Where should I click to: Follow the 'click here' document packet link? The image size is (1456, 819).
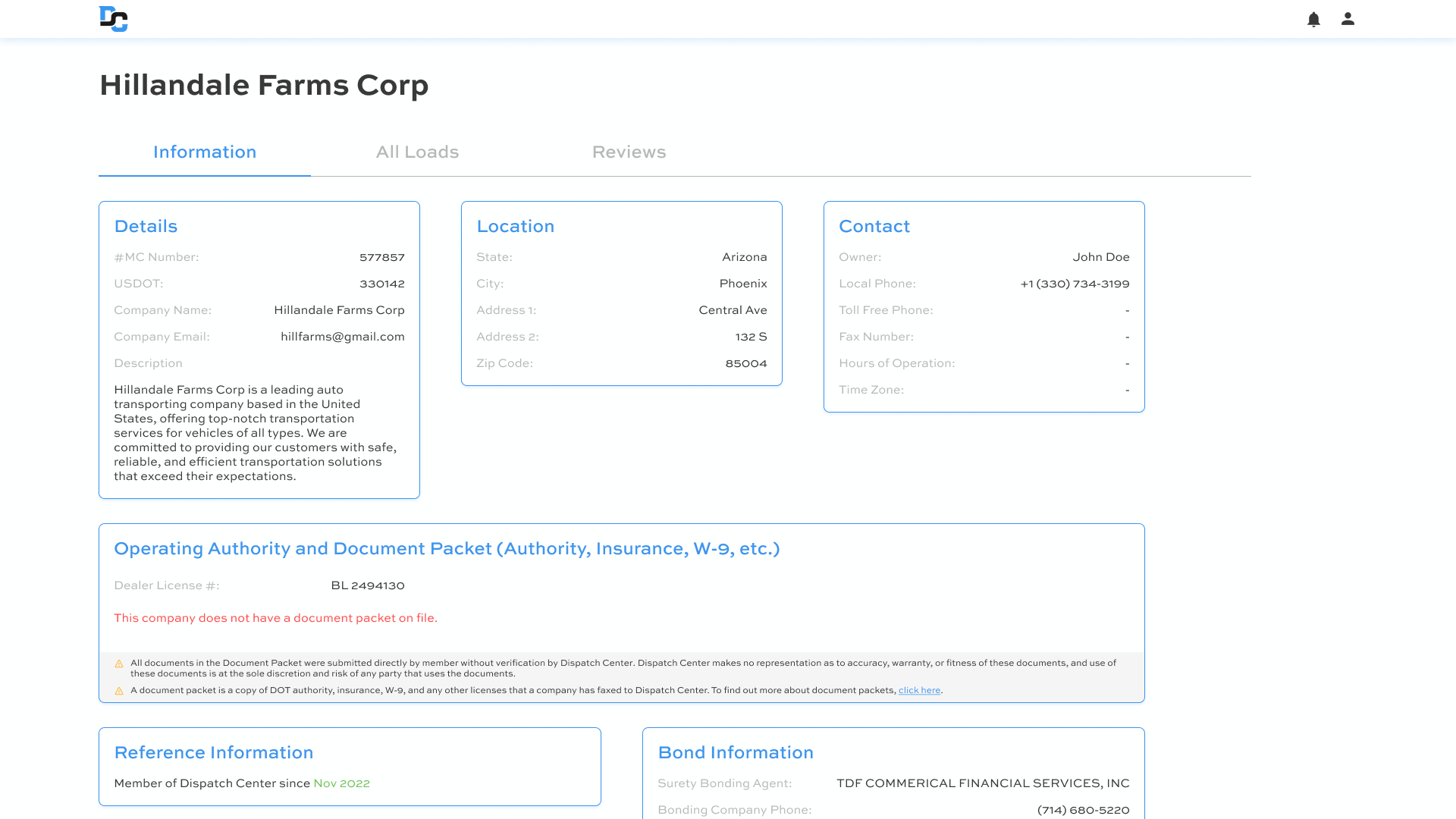[919, 690]
